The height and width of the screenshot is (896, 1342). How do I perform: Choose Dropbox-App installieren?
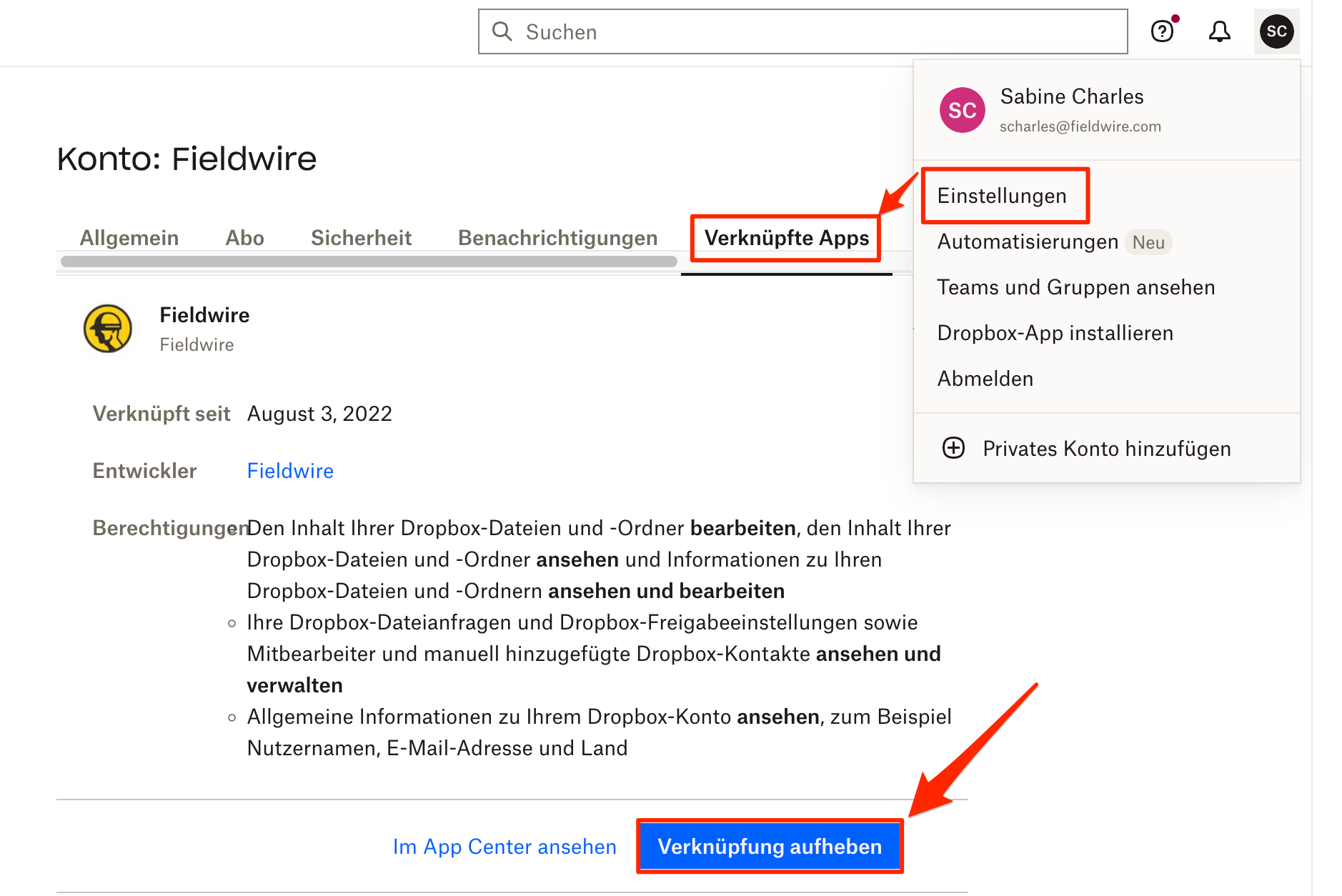(1055, 332)
